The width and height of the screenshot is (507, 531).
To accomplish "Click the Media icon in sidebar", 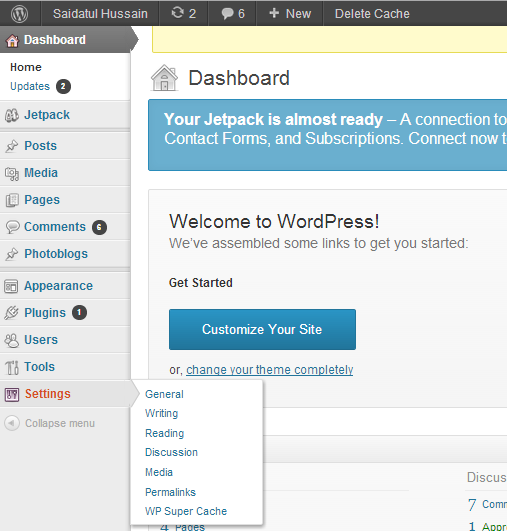I will (x=12, y=173).
